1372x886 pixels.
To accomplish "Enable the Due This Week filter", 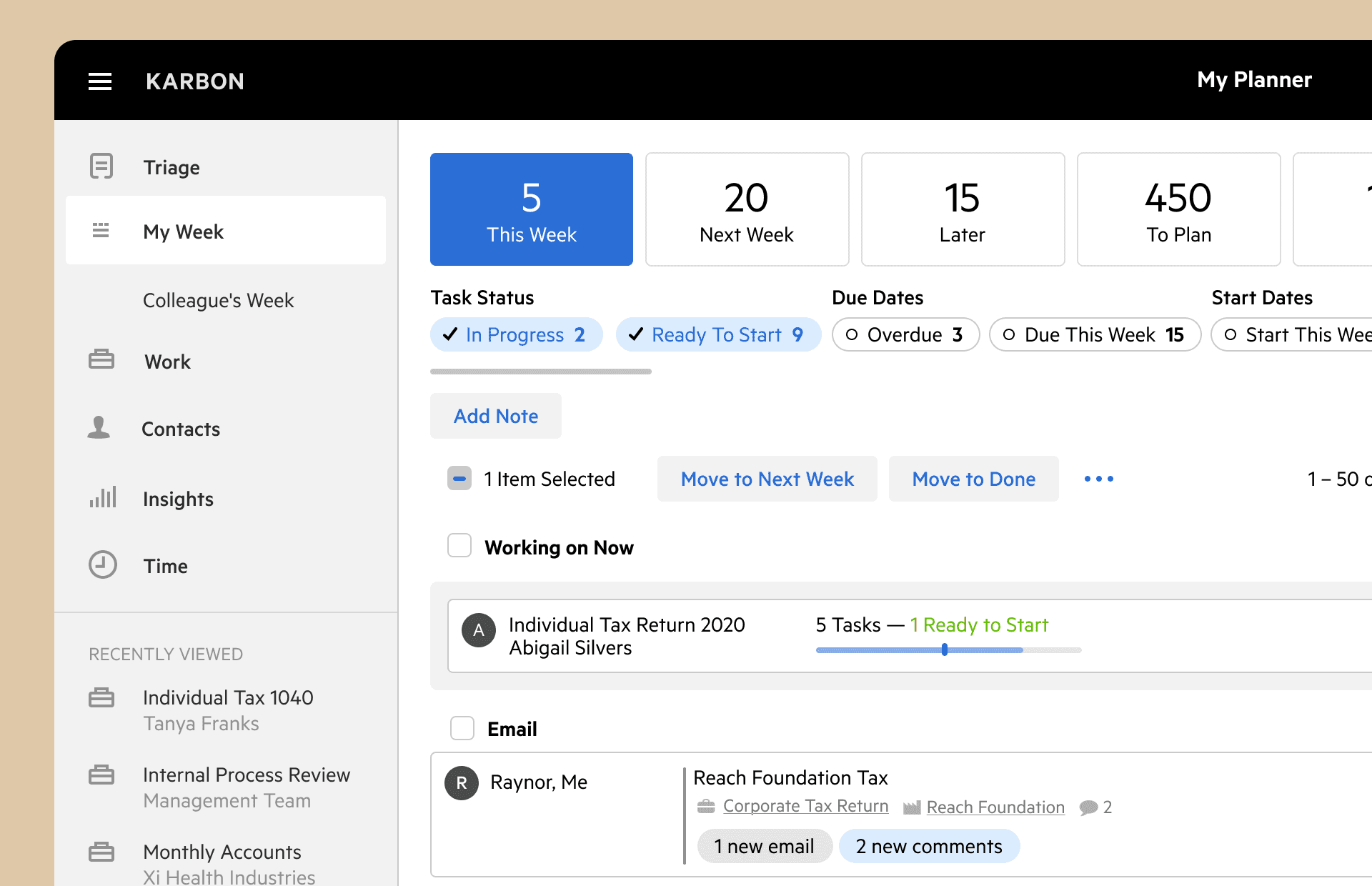I will click(x=1095, y=334).
